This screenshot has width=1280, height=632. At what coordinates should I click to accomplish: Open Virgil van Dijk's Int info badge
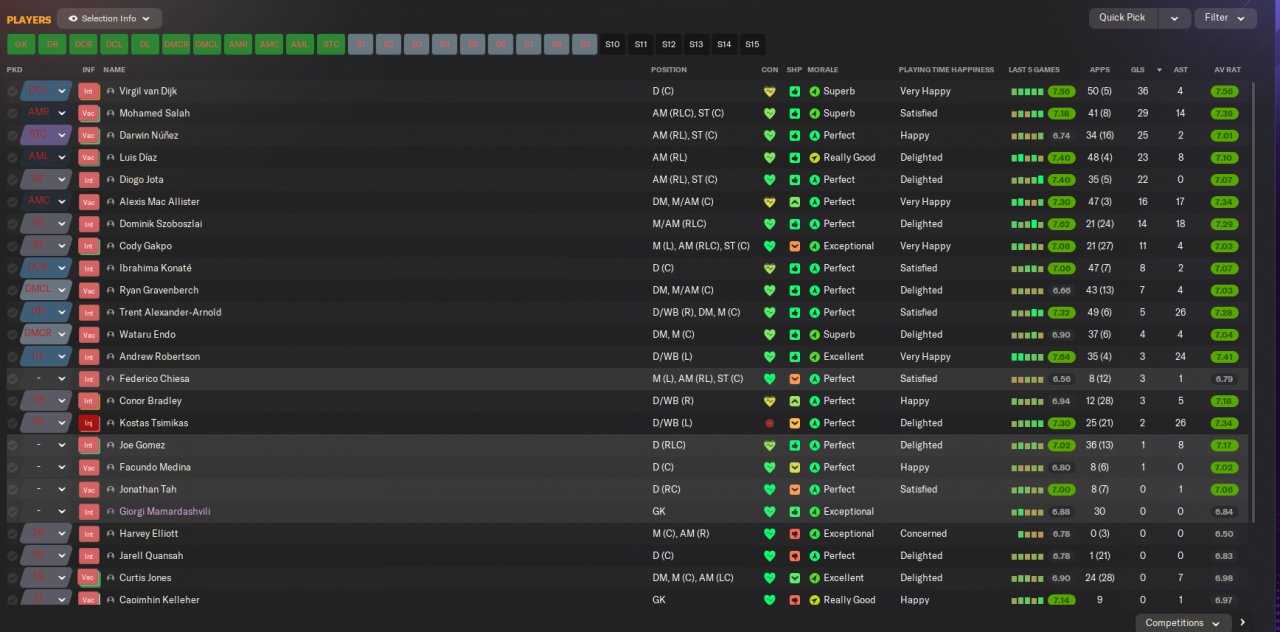click(89, 91)
